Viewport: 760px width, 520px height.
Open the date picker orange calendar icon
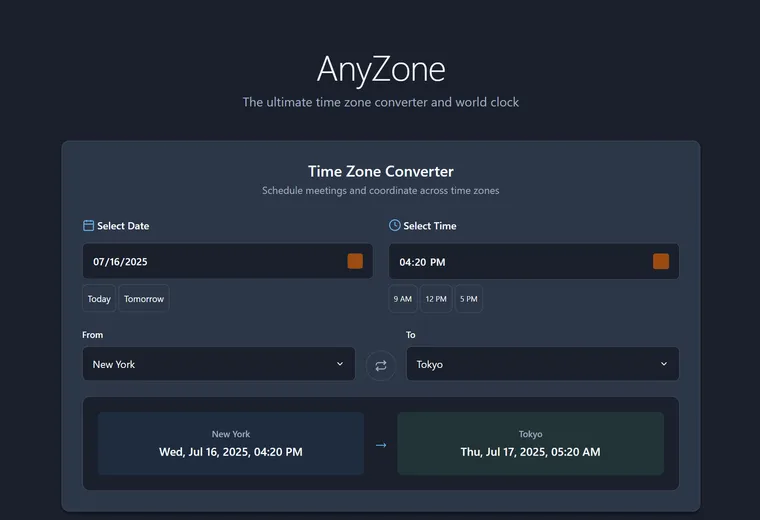355,261
